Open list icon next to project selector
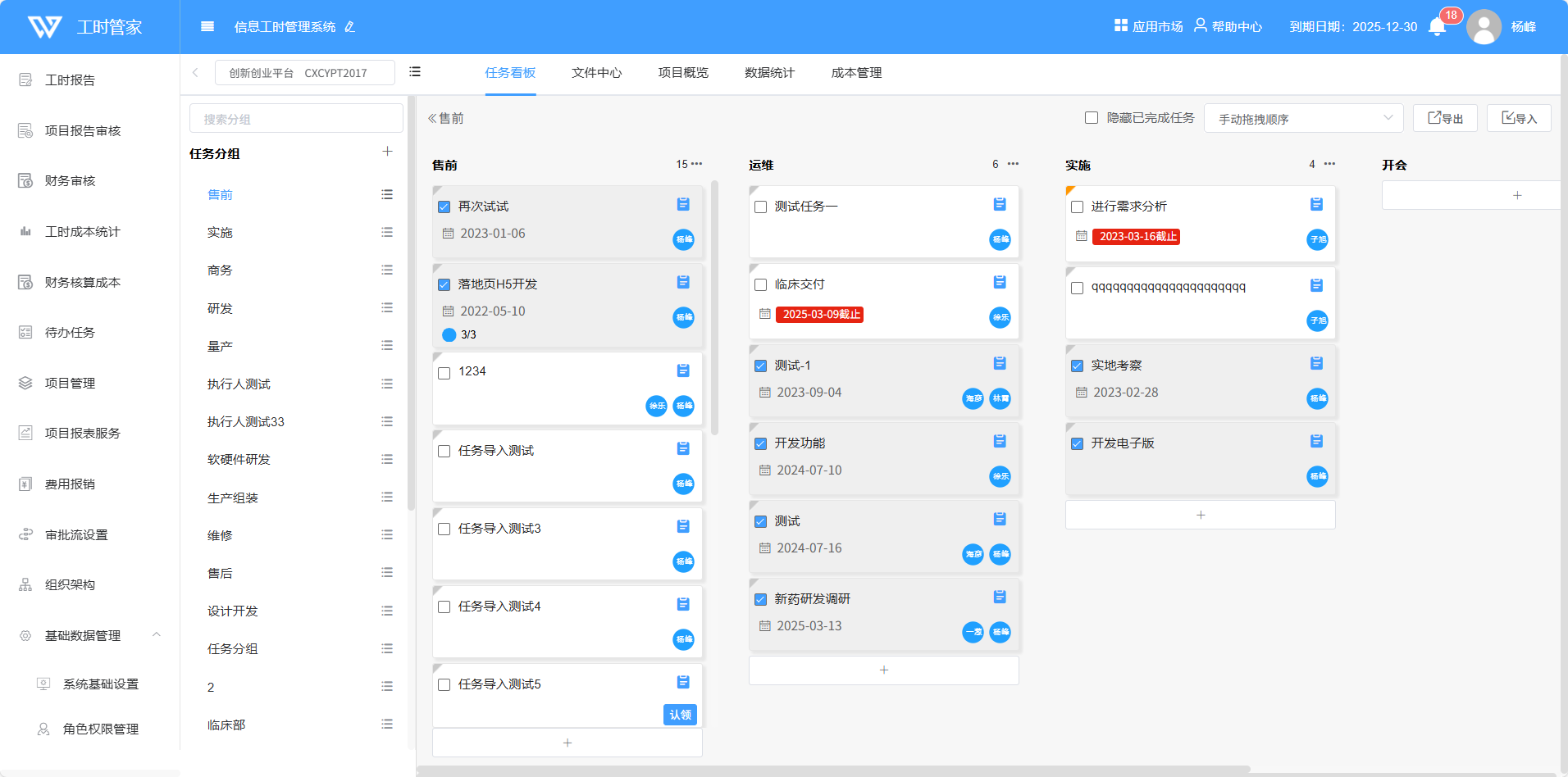 click(415, 72)
